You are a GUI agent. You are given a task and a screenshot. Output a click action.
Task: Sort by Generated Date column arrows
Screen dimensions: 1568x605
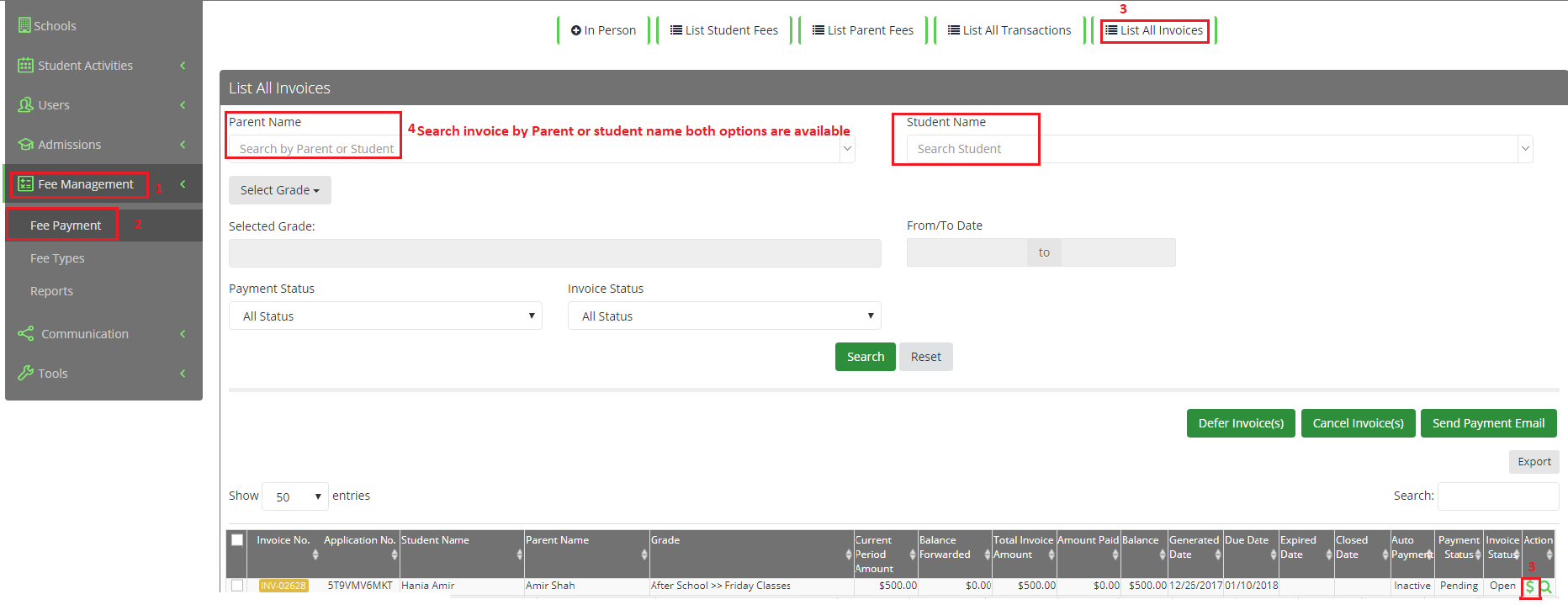coord(1218,555)
